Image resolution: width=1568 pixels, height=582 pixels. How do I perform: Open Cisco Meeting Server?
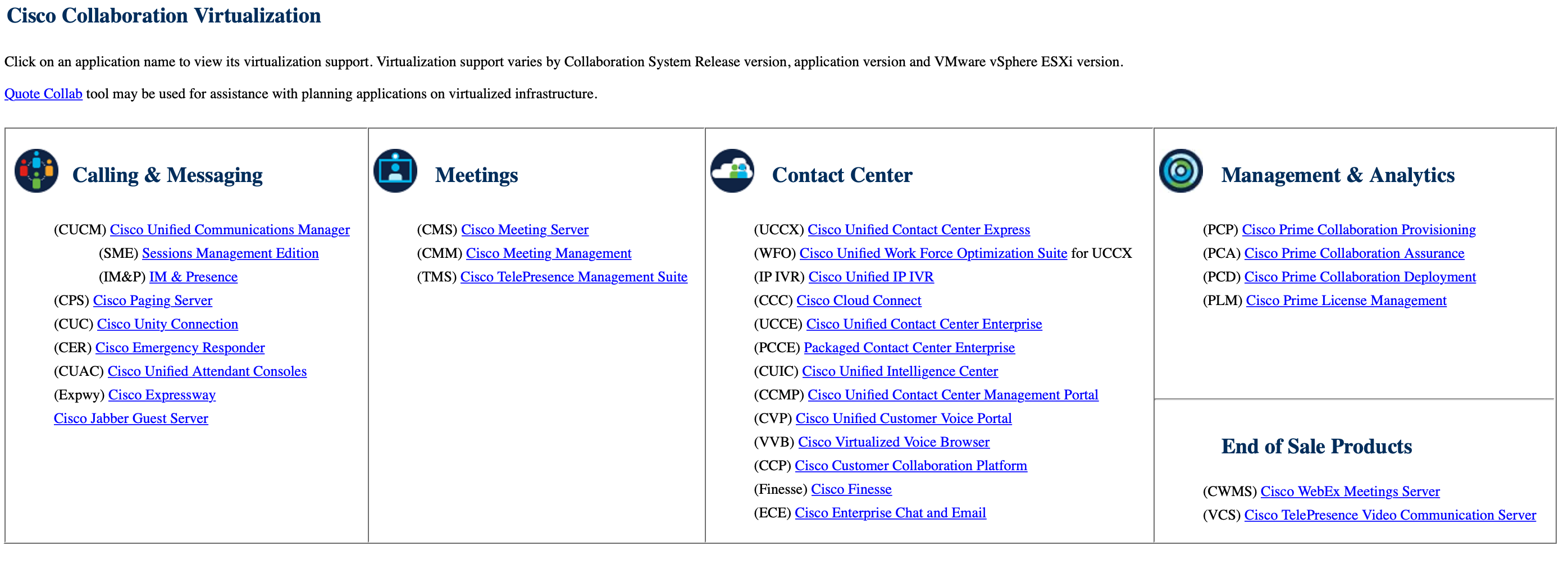[x=524, y=230]
